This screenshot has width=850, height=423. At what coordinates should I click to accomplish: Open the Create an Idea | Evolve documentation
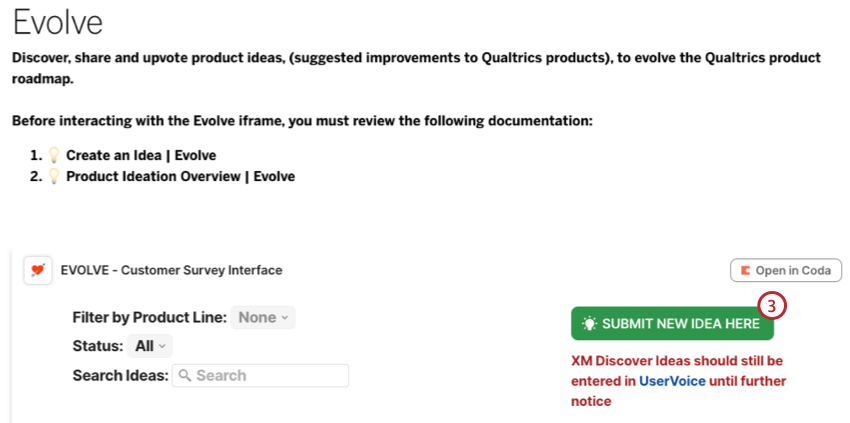(x=141, y=156)
